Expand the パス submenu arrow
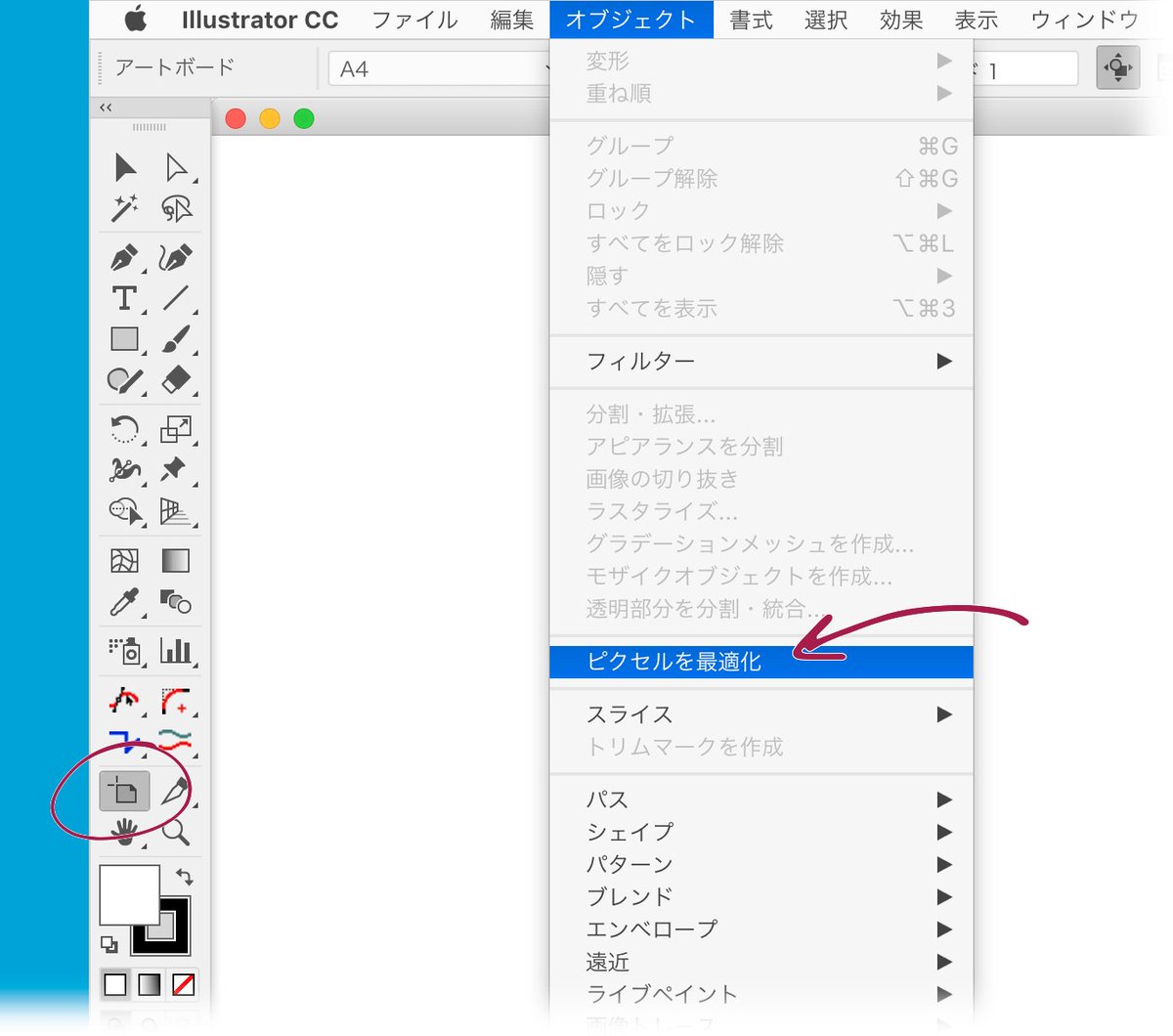Screen dimensions: 1173x1036 click(x=944, y=799)
